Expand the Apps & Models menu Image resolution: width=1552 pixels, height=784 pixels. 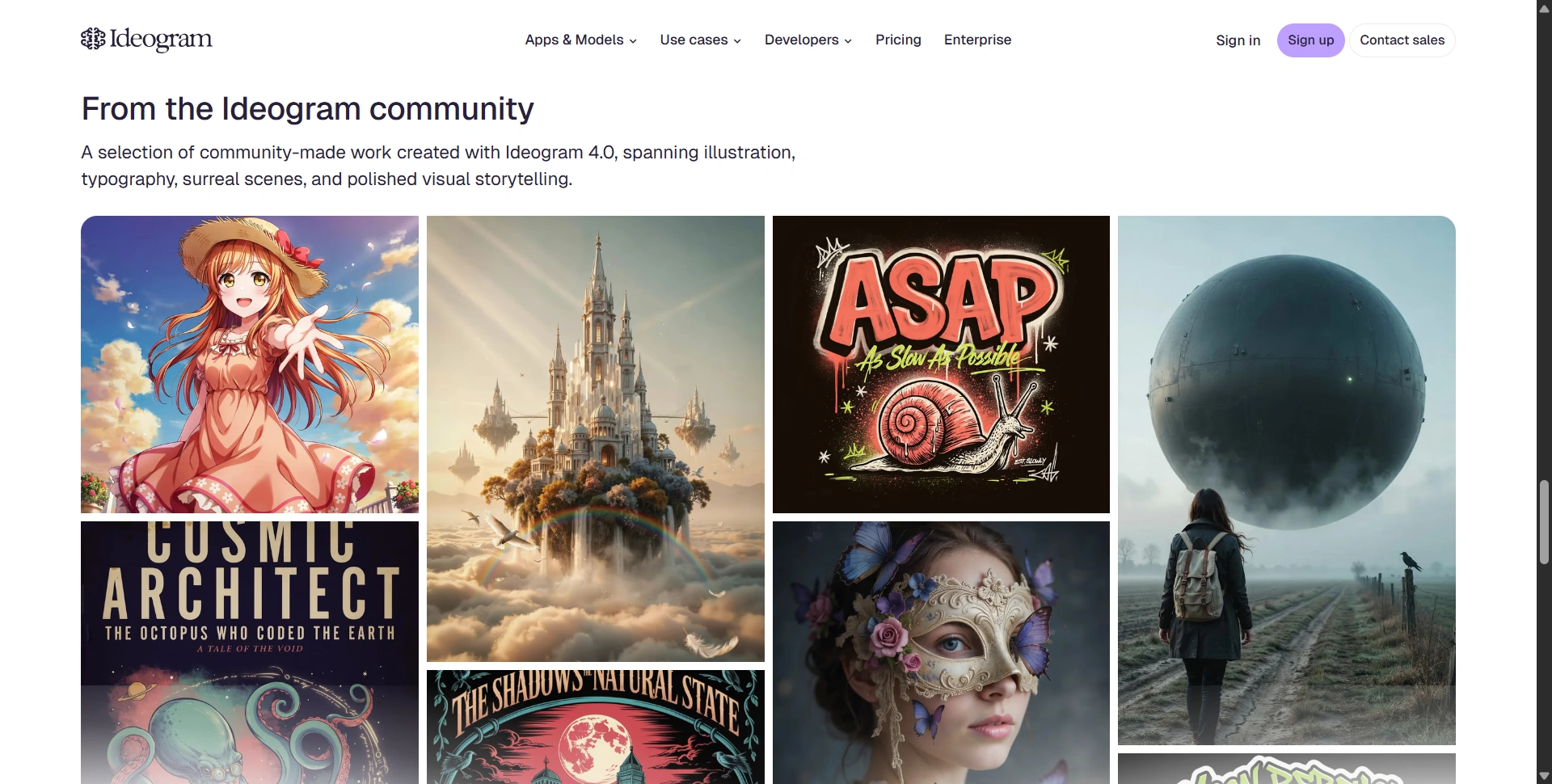(580, 40)
